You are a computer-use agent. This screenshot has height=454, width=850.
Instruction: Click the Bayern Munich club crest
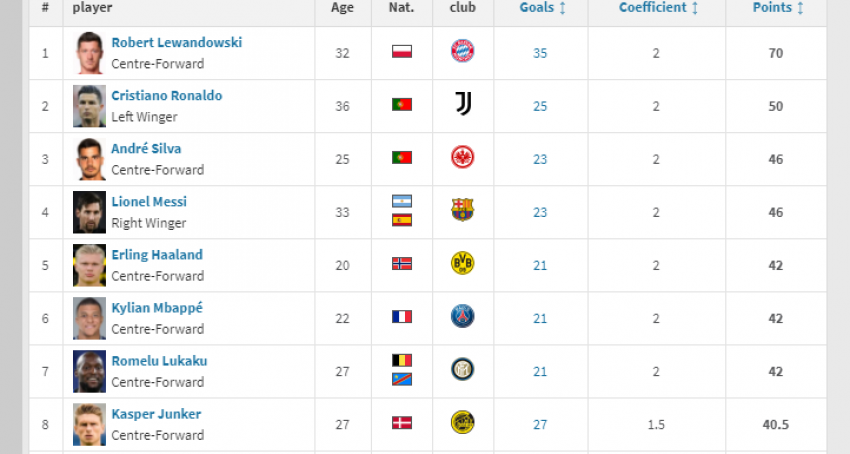point(462,52)
